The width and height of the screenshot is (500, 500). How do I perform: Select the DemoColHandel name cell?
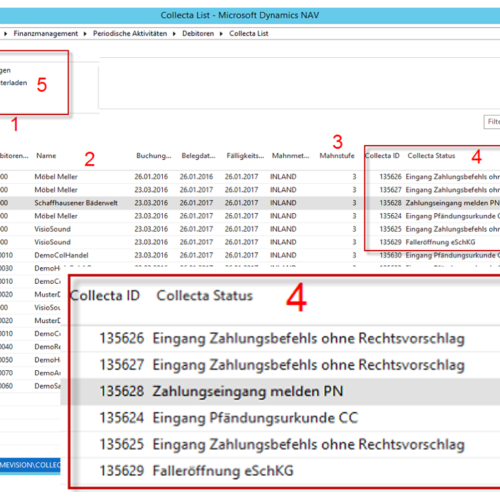pyautogui.click(x=61, y=255)
